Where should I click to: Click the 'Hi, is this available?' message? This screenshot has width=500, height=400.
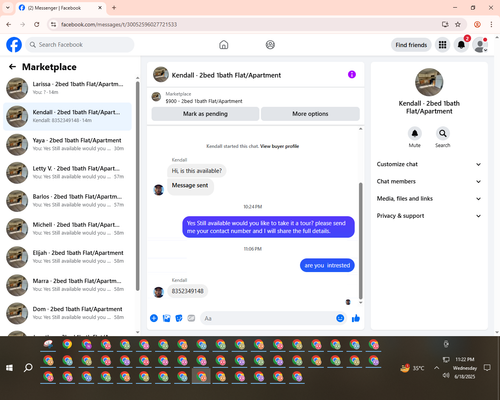coord(197,171)
